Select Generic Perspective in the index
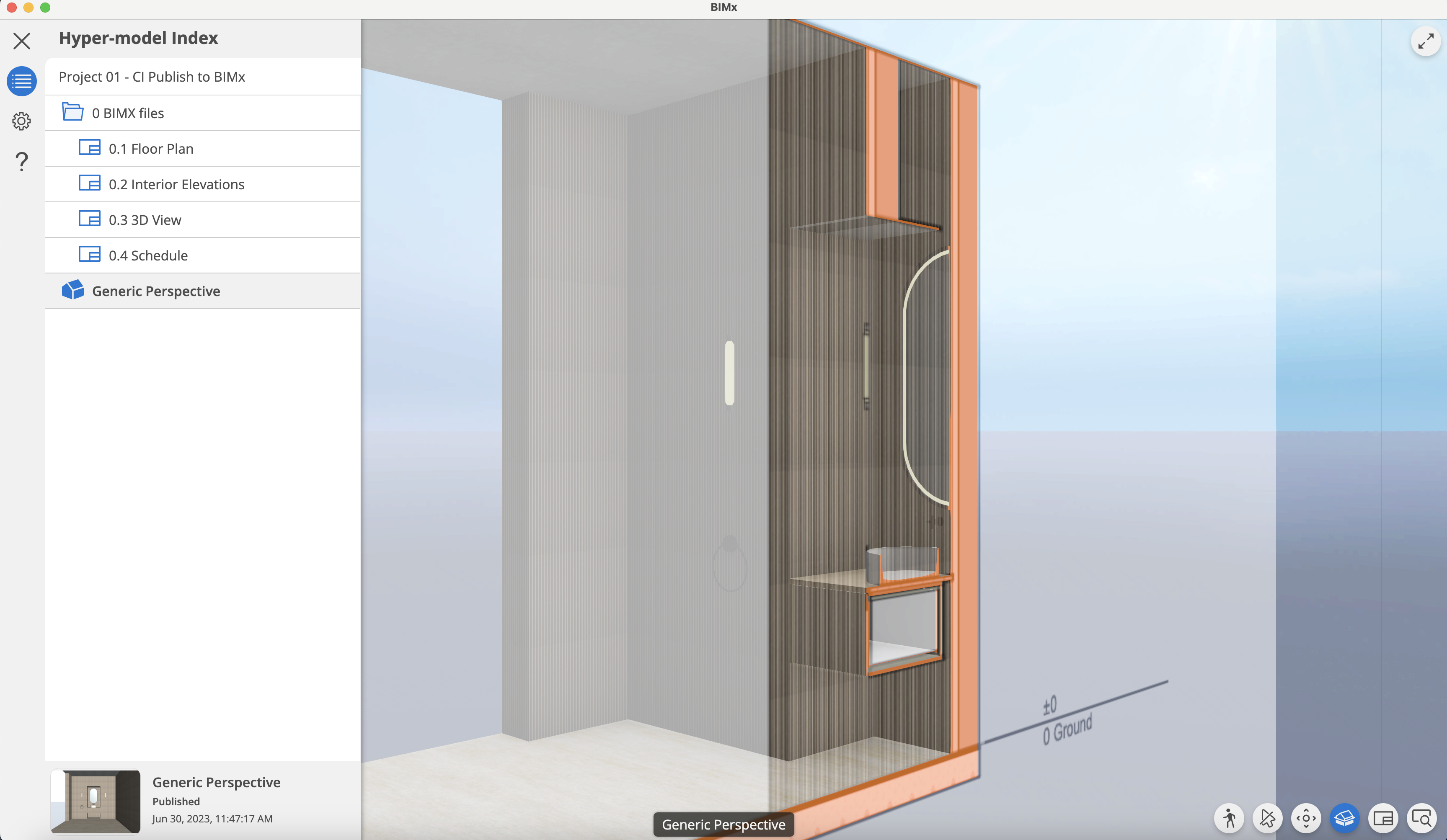The width and height of the screenshot is (1447, 840). coord(203,291)
